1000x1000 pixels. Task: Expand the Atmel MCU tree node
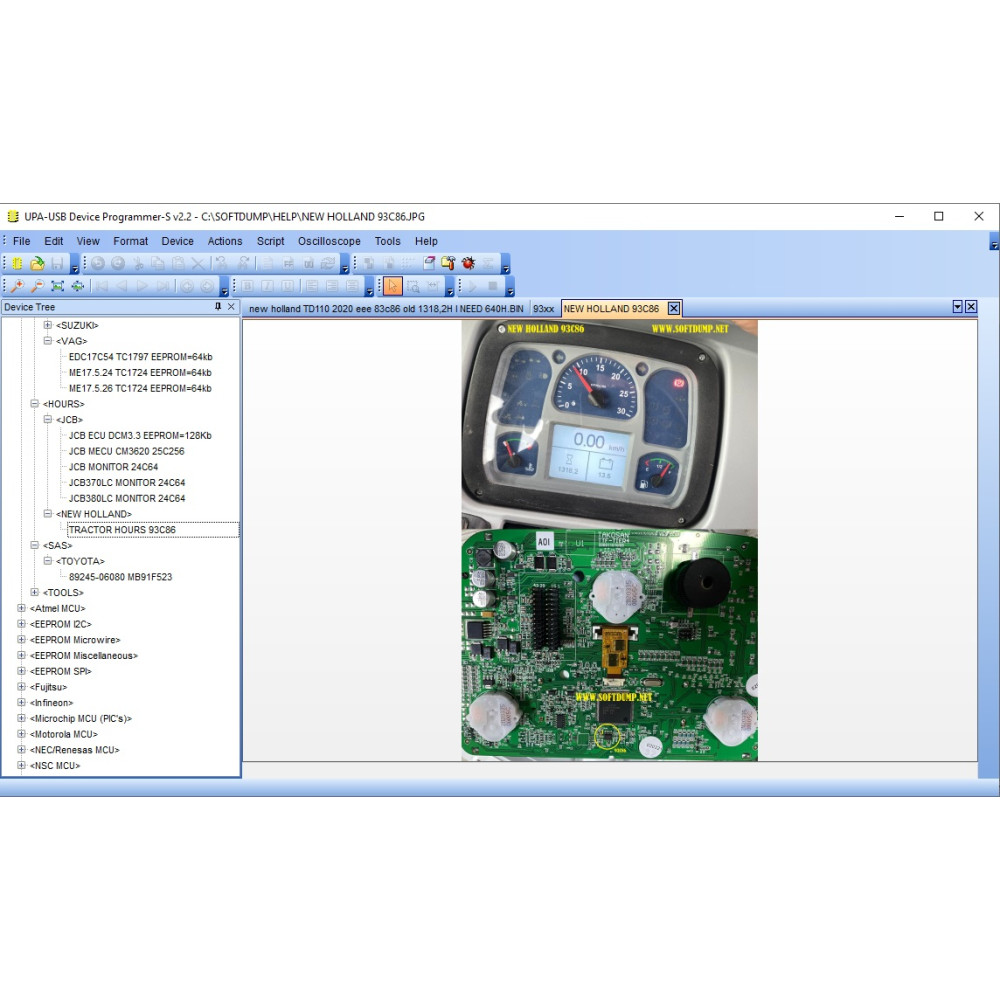click(x=21, y=608)
